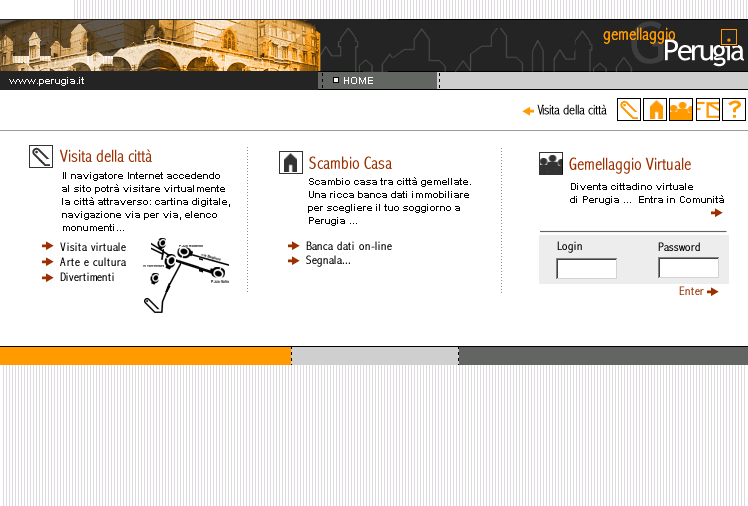Click the arrow bullet beside Segnala...
748x506 pixels.
(293, 260)
